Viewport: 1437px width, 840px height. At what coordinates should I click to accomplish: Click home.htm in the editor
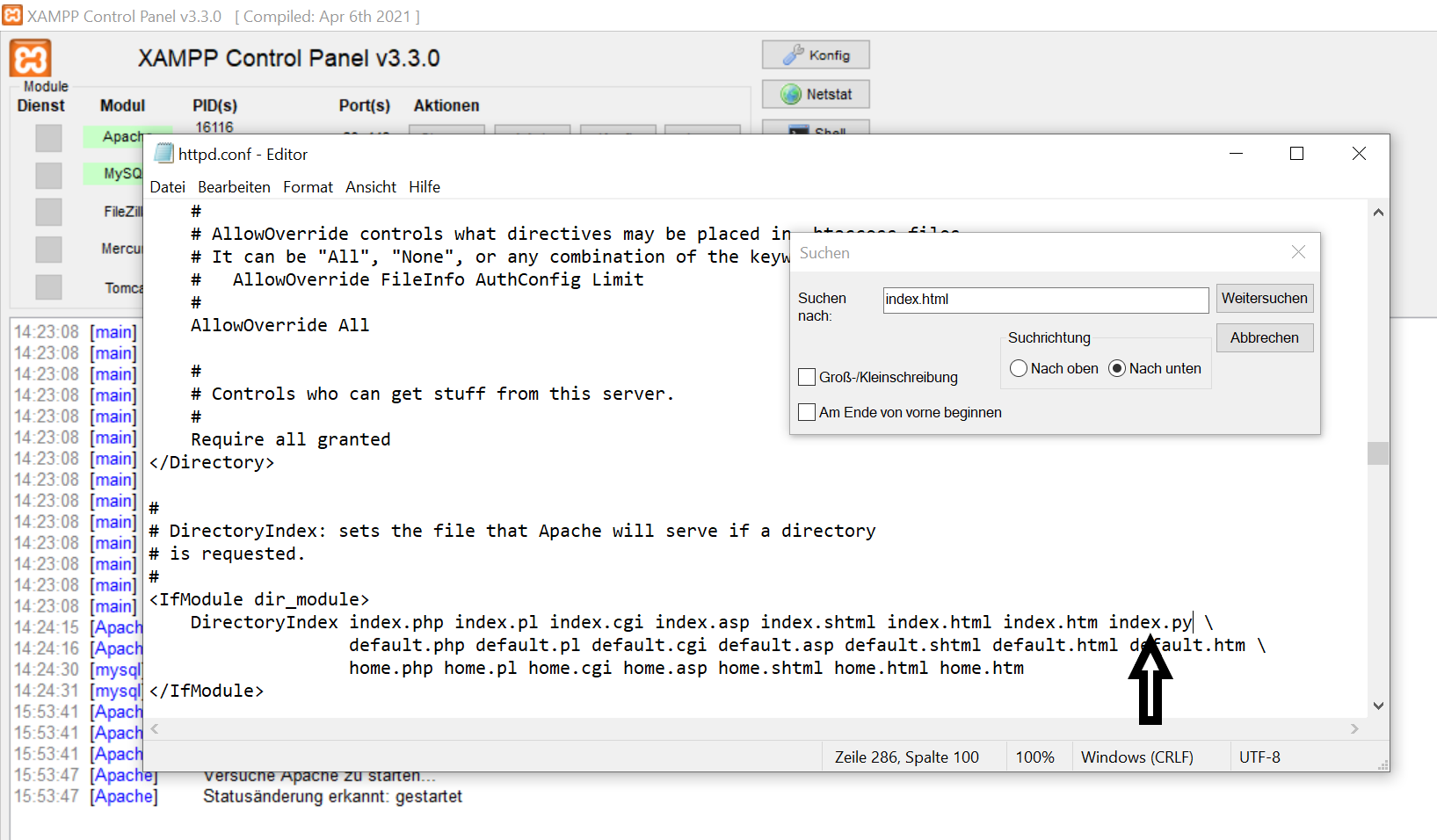tap(982, 668)
